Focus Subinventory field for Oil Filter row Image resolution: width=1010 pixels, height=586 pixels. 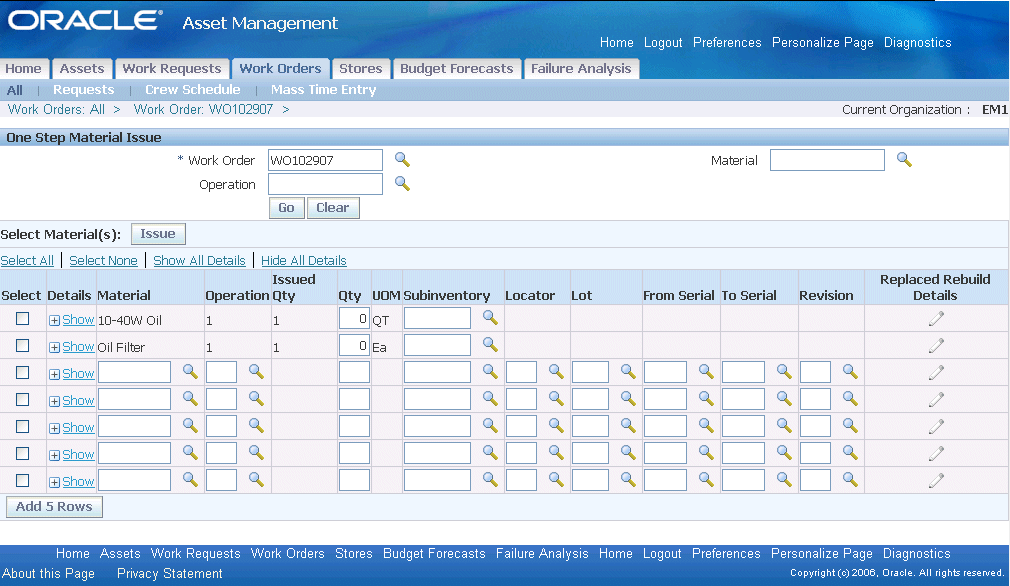click(437, 346)
